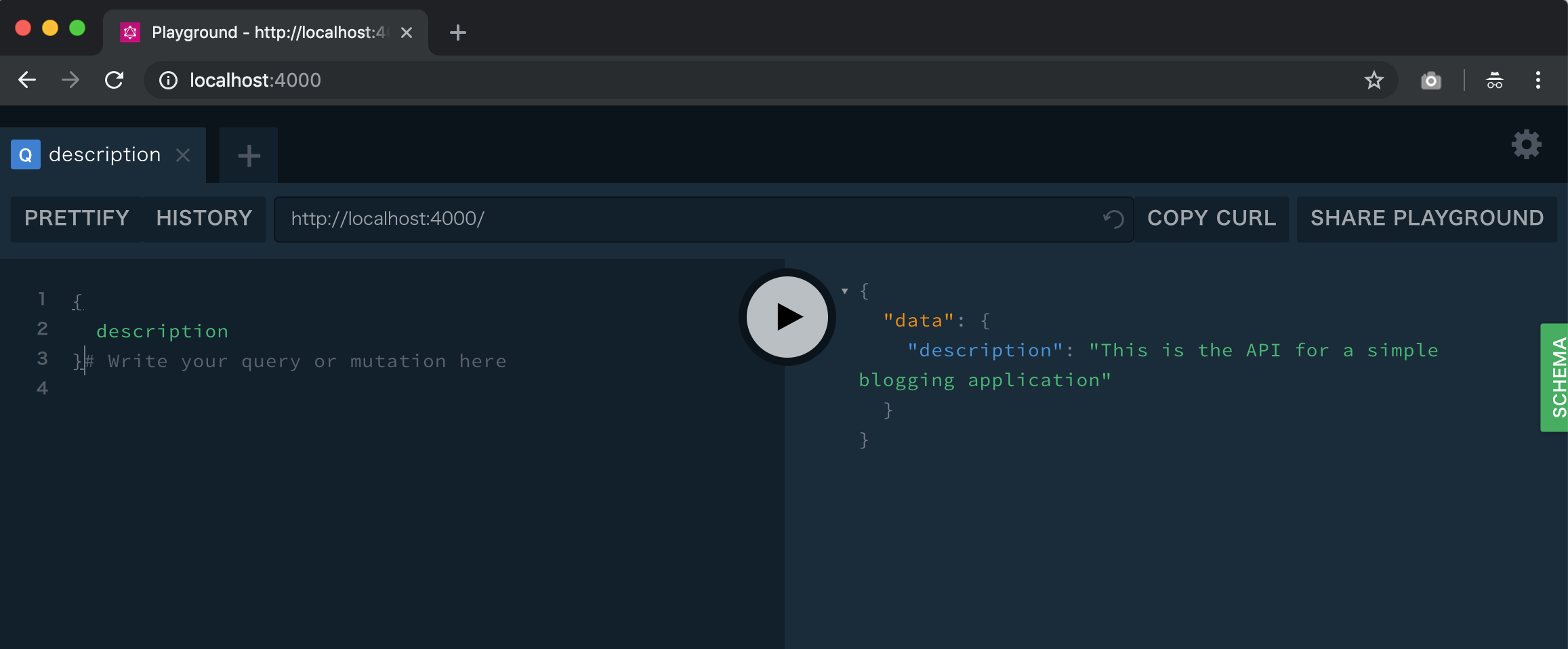Bookmark the page with the star icon
The width and height of the screenshot is (1568, 649).
tap(1374, 80)
